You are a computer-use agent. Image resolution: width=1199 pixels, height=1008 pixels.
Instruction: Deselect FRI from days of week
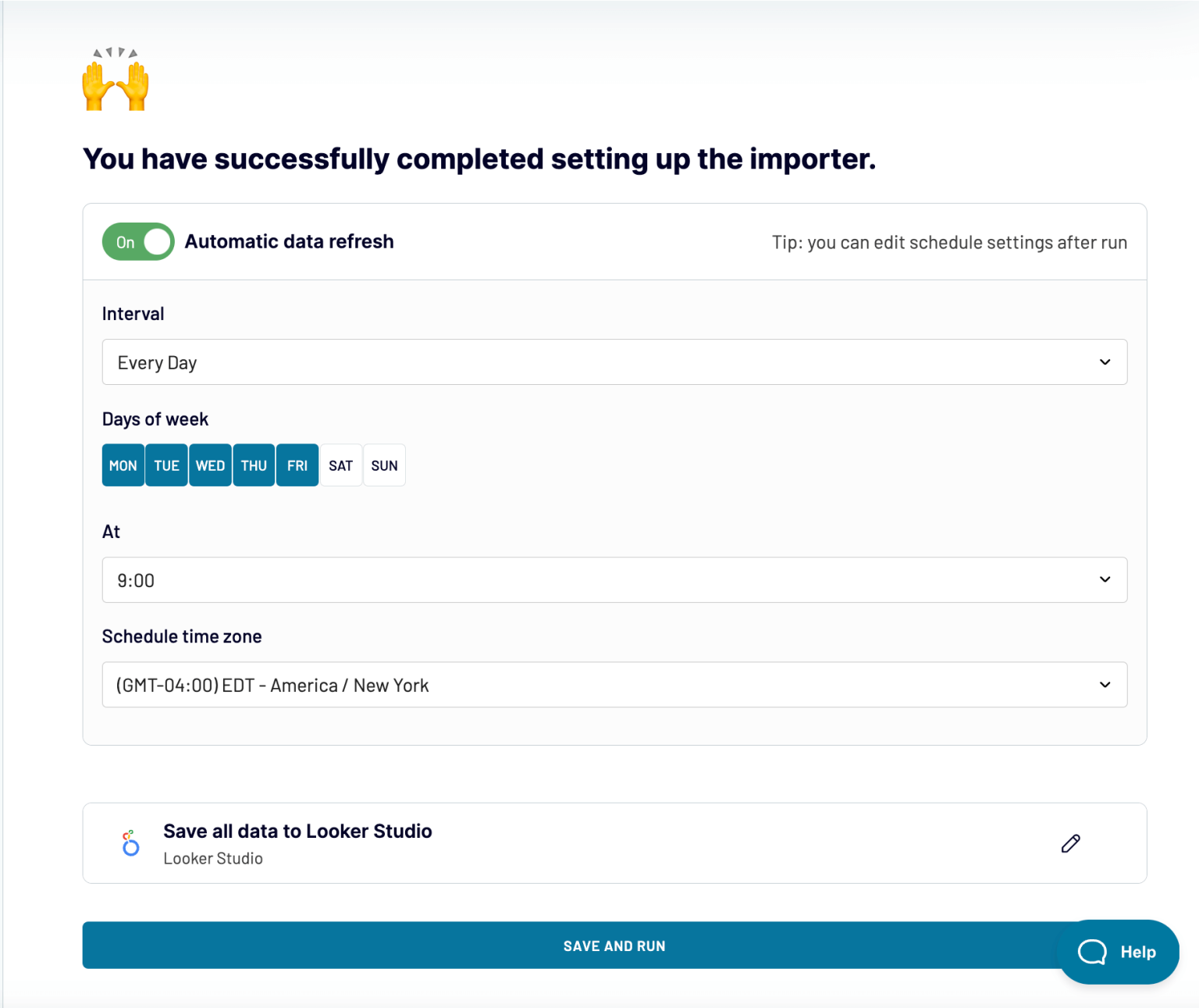pyautogui.click(x=297, y=465)
